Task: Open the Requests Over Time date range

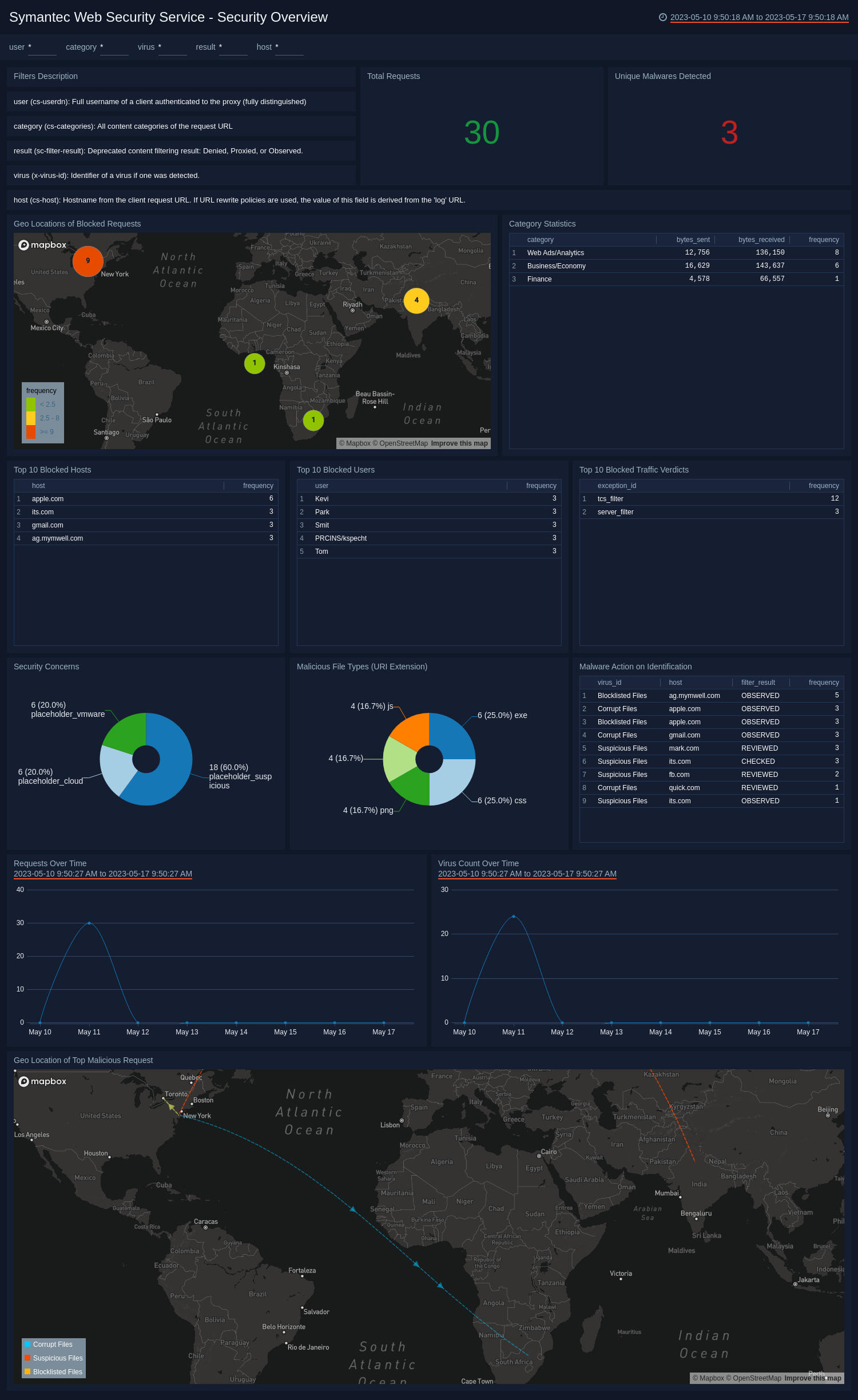Action: (x=103, y=874)
